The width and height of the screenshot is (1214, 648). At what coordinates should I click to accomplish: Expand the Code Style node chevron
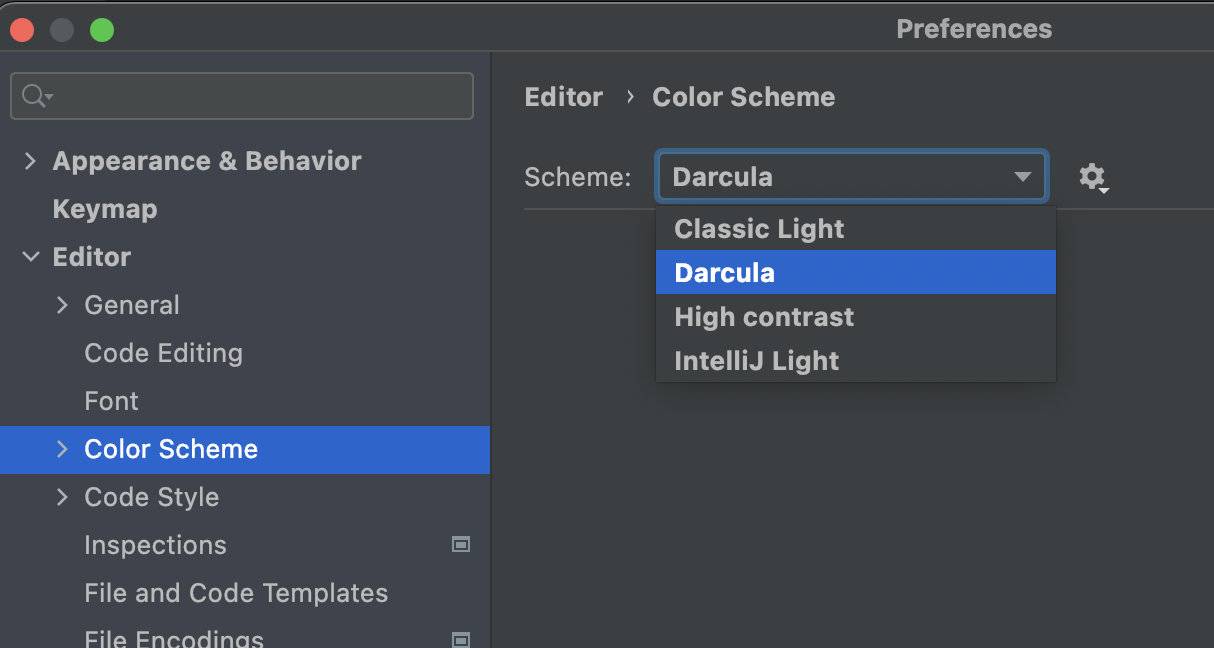pyautogui.click(x=62, y=497)
